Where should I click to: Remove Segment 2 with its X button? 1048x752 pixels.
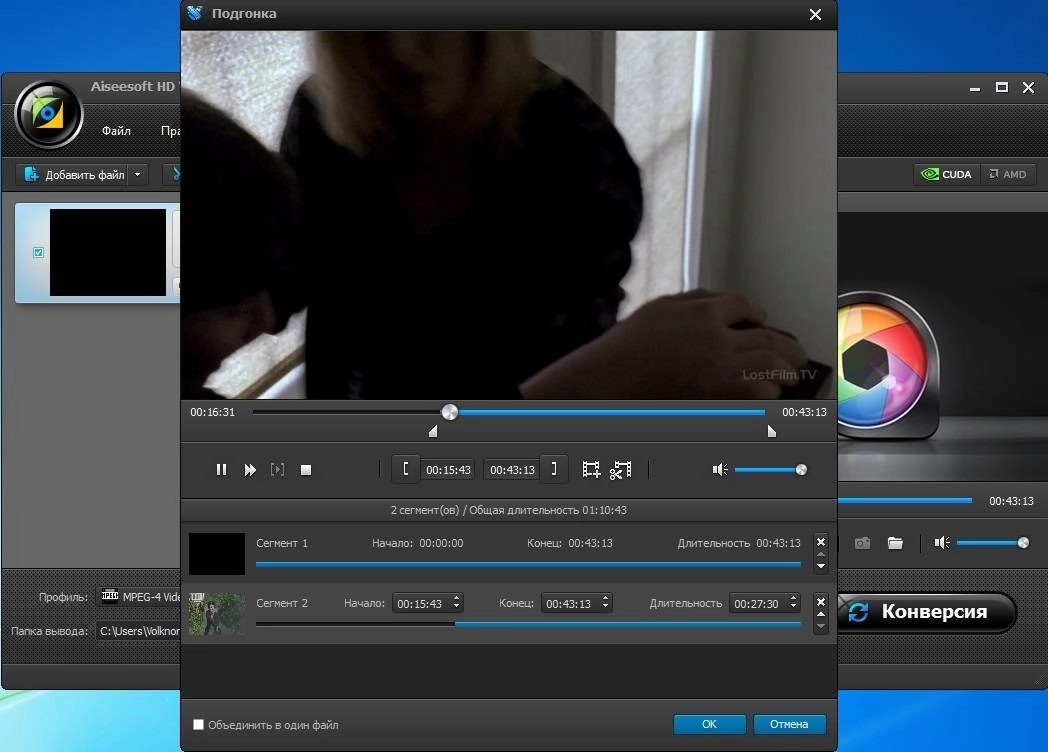point(821,602)
